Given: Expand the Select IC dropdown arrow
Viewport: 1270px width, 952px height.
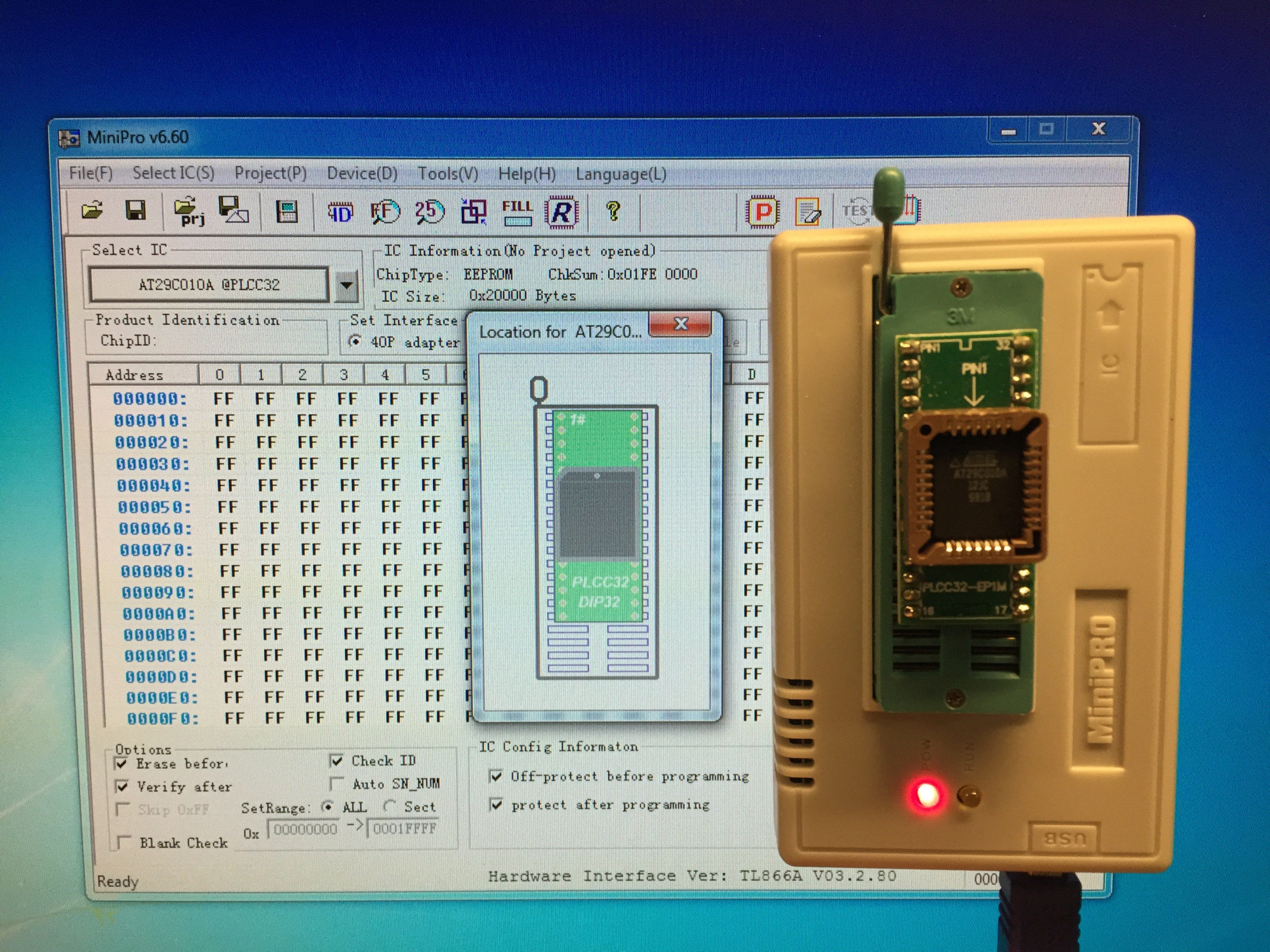Looking at the screenshot, I should pyautogui.click(x=347, y=285).
